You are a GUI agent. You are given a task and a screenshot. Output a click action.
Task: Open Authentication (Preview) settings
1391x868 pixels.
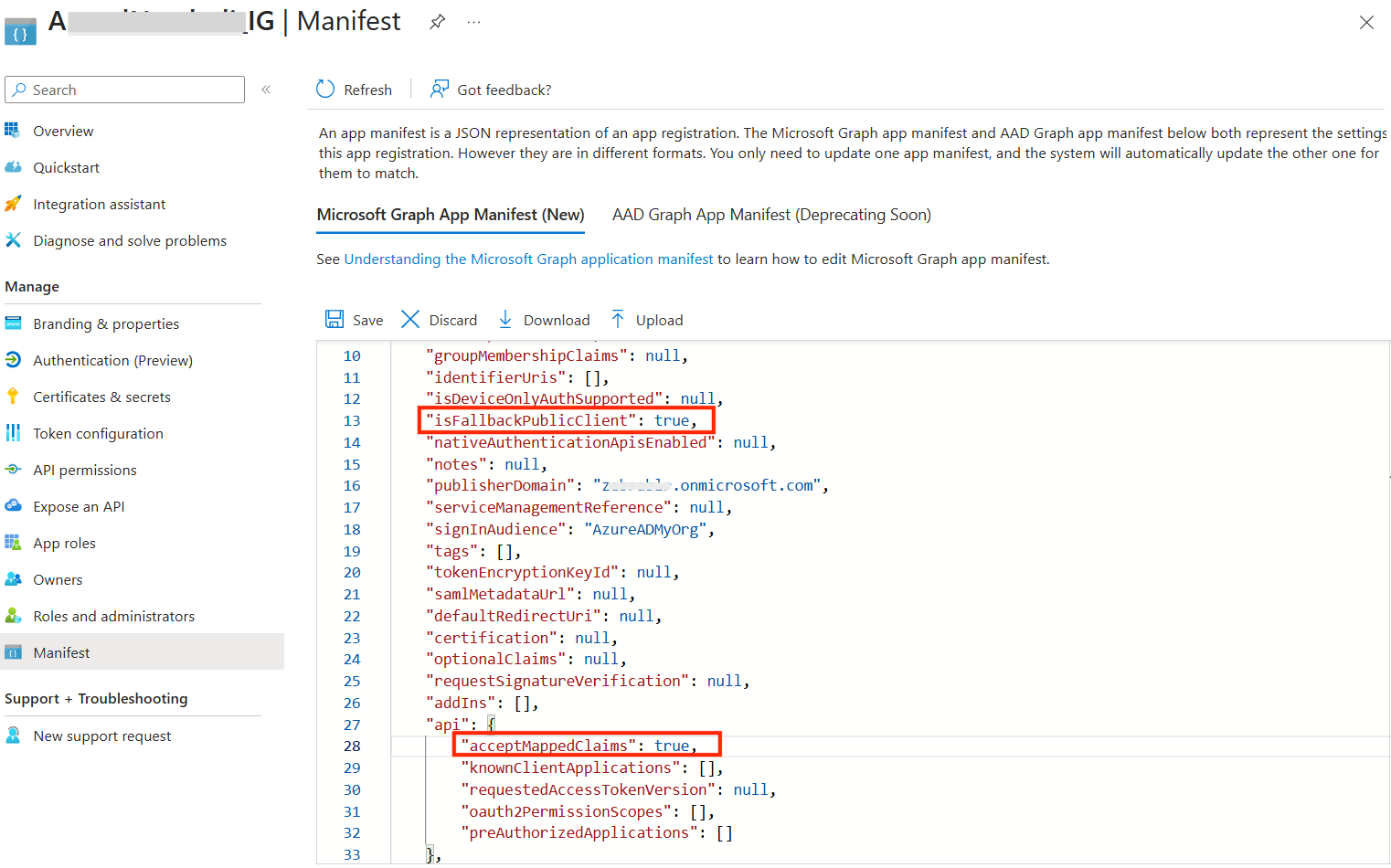tap(113, 359)
